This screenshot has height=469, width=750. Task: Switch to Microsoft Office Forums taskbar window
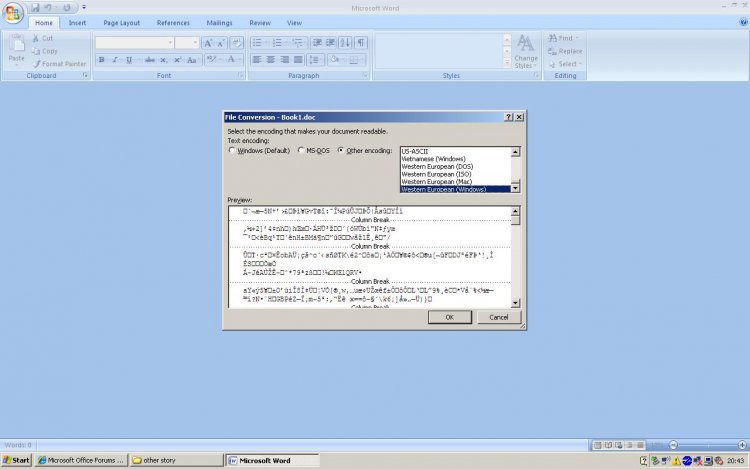pos(81,460)
